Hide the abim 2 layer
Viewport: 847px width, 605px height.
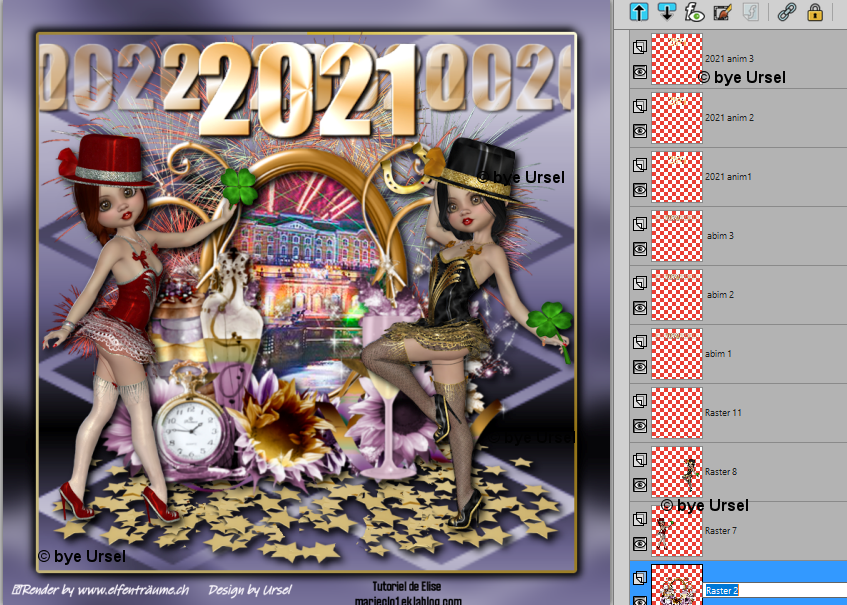click(x=640, y=308)
